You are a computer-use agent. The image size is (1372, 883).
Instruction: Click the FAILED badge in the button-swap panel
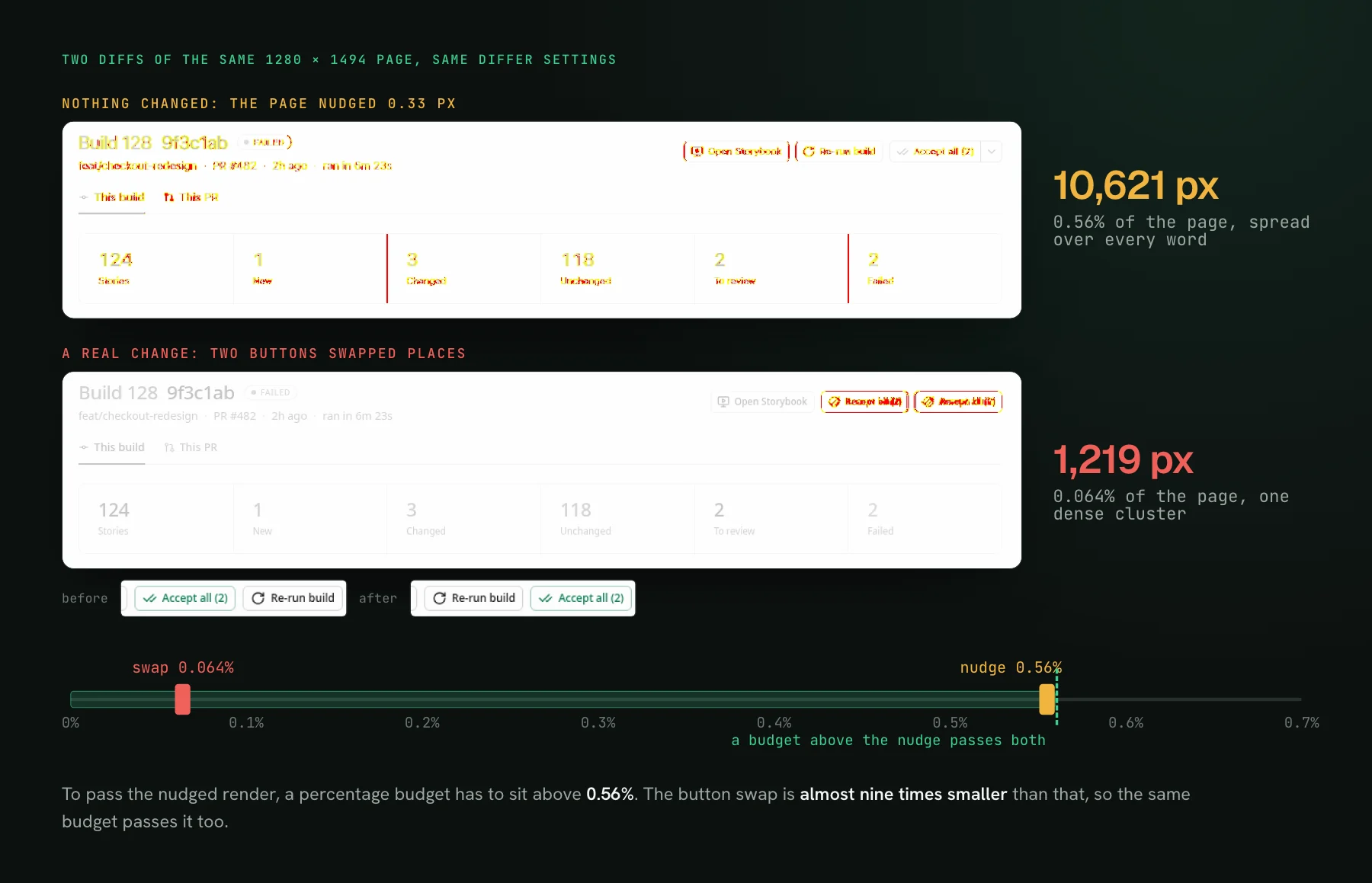[x=271, y=392]
